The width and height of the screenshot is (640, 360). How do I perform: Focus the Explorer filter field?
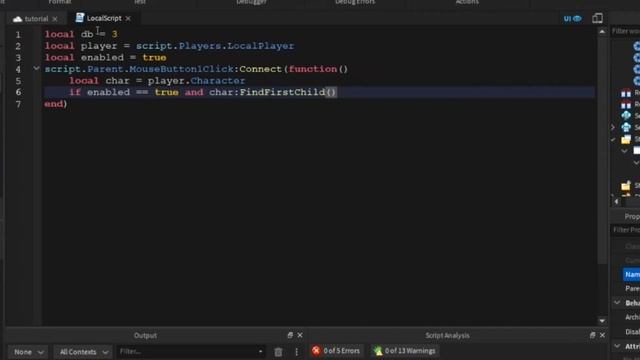point(626,31)
